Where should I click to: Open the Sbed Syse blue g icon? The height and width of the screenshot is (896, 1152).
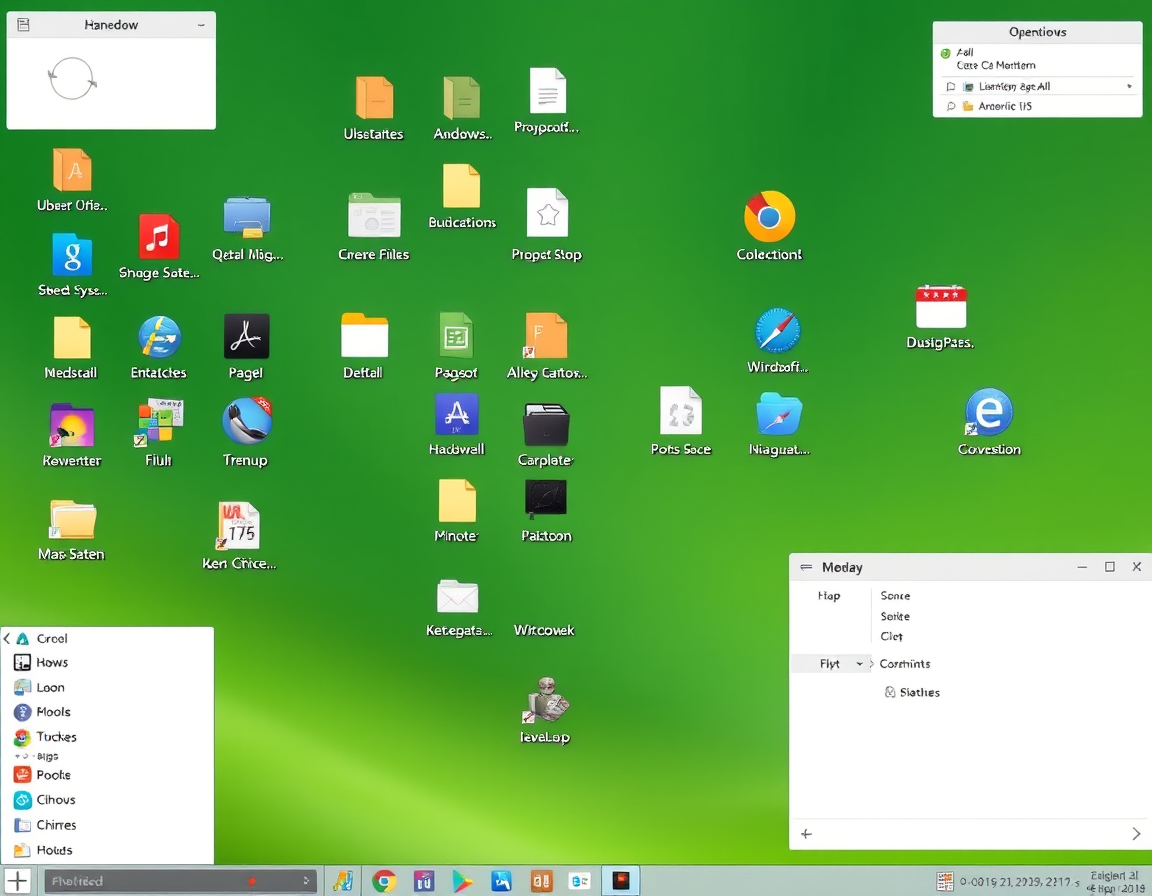(x=72, y=256)
